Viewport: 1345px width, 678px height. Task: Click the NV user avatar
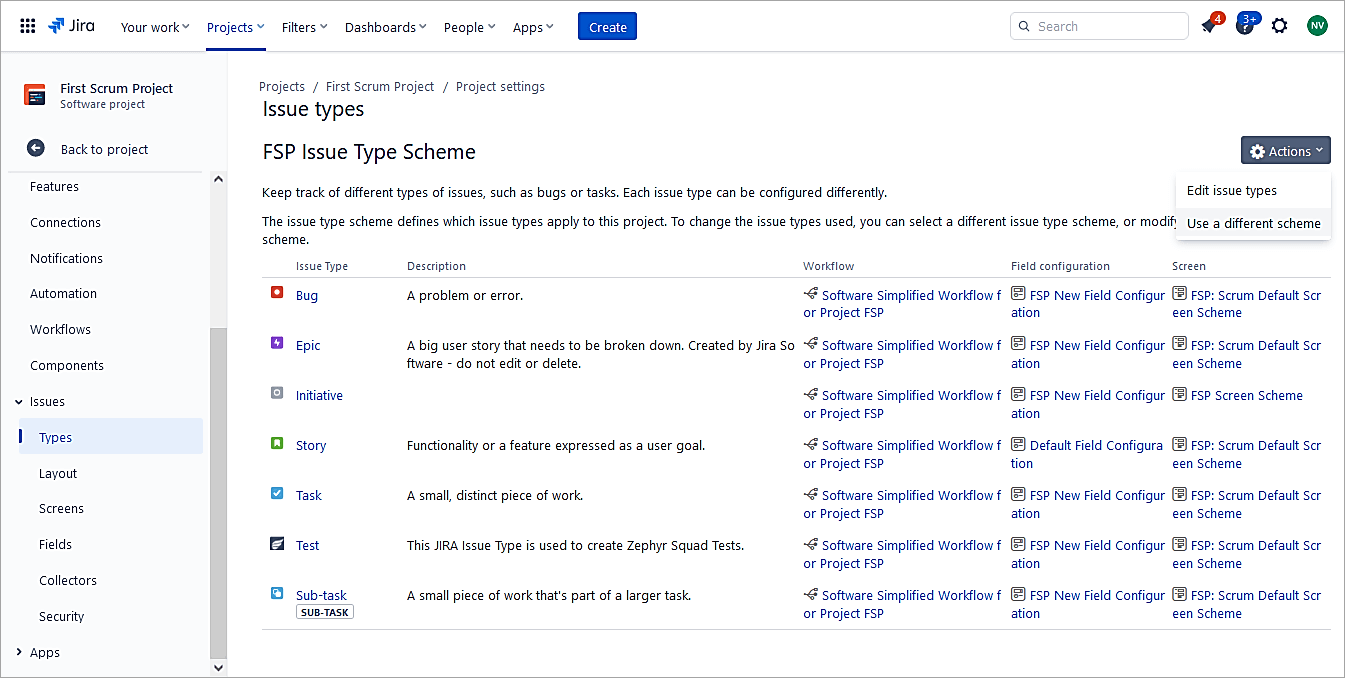point(1317,26)
